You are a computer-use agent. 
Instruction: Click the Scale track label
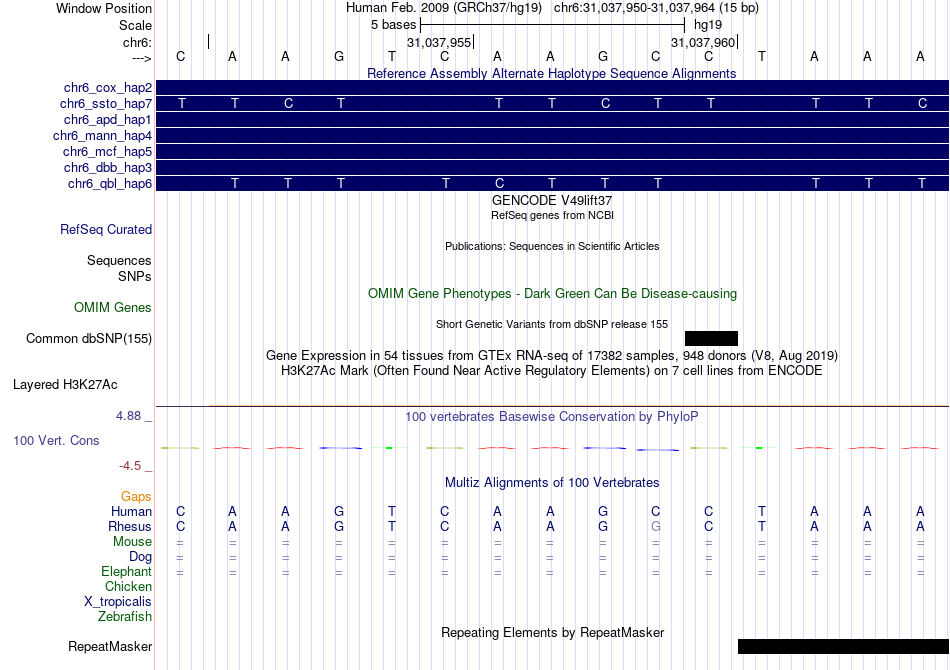(x=135, y=25)
